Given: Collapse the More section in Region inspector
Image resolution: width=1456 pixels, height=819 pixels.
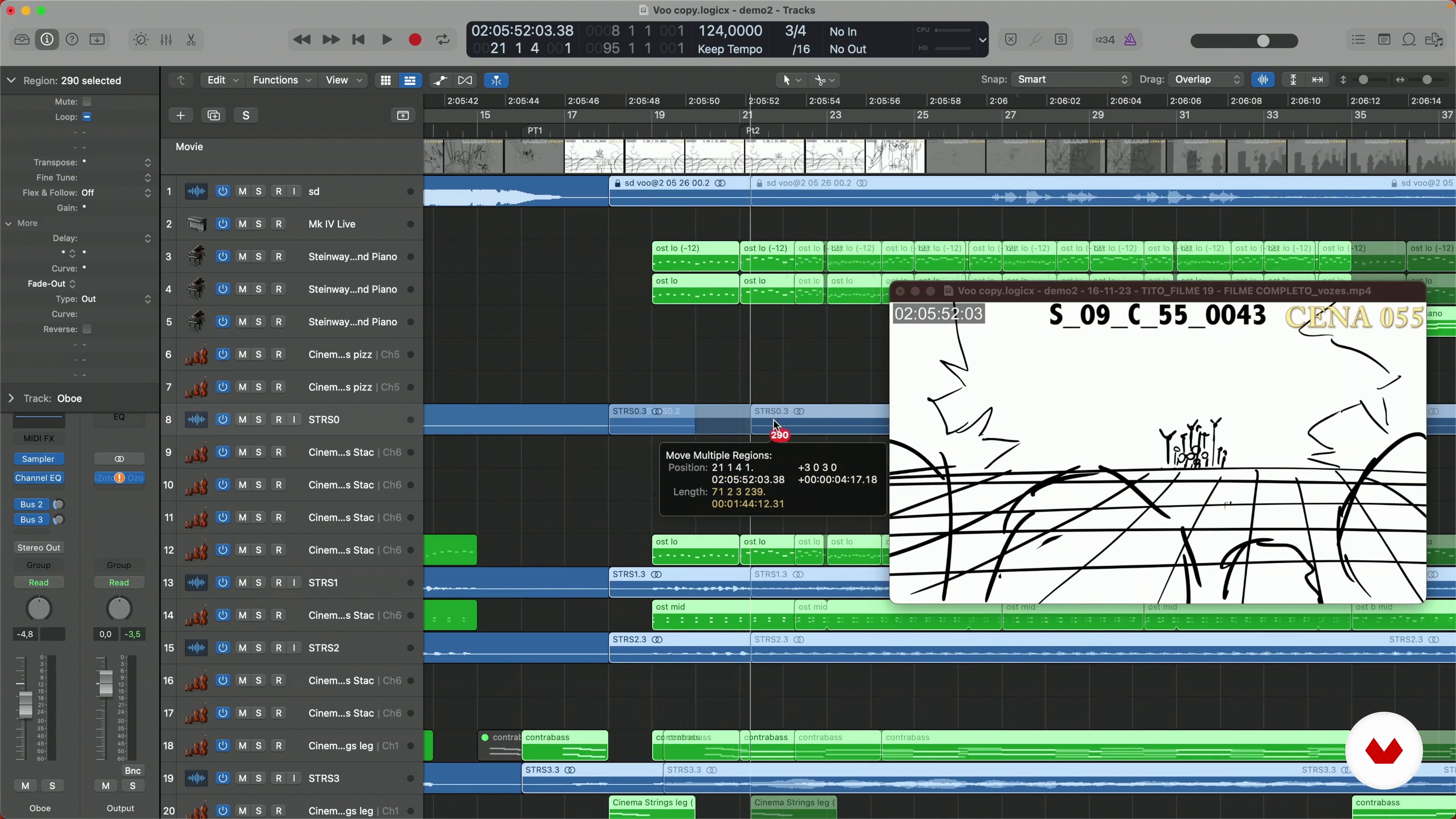Looking at the screenshot, I should coord(8,223).
